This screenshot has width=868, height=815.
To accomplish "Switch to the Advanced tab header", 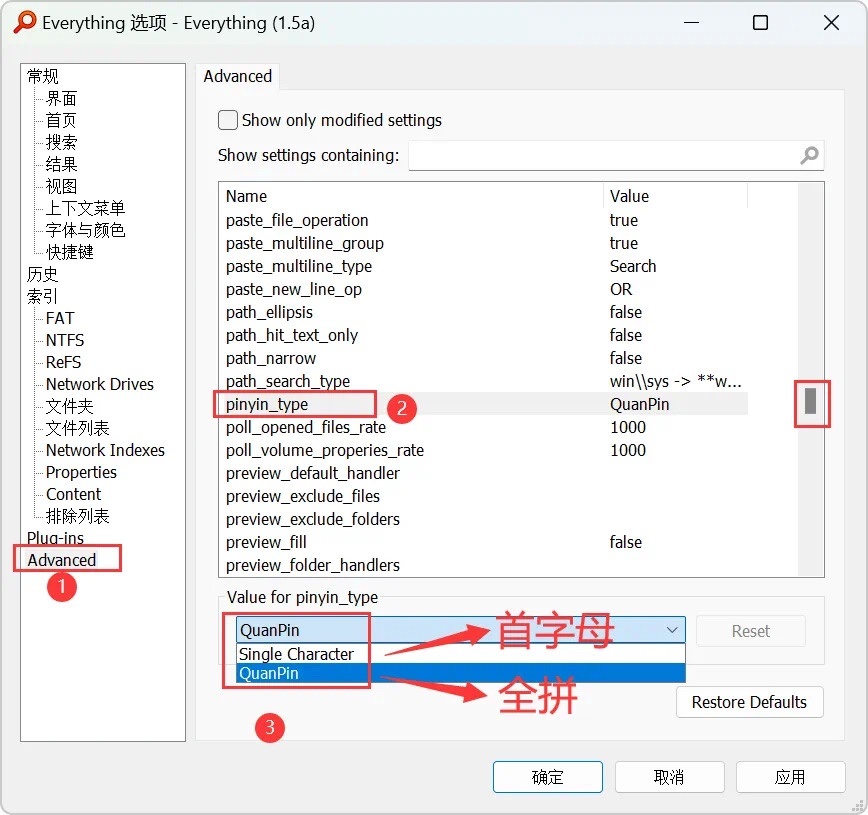I will pyautogui.click(x=237, y=76).
